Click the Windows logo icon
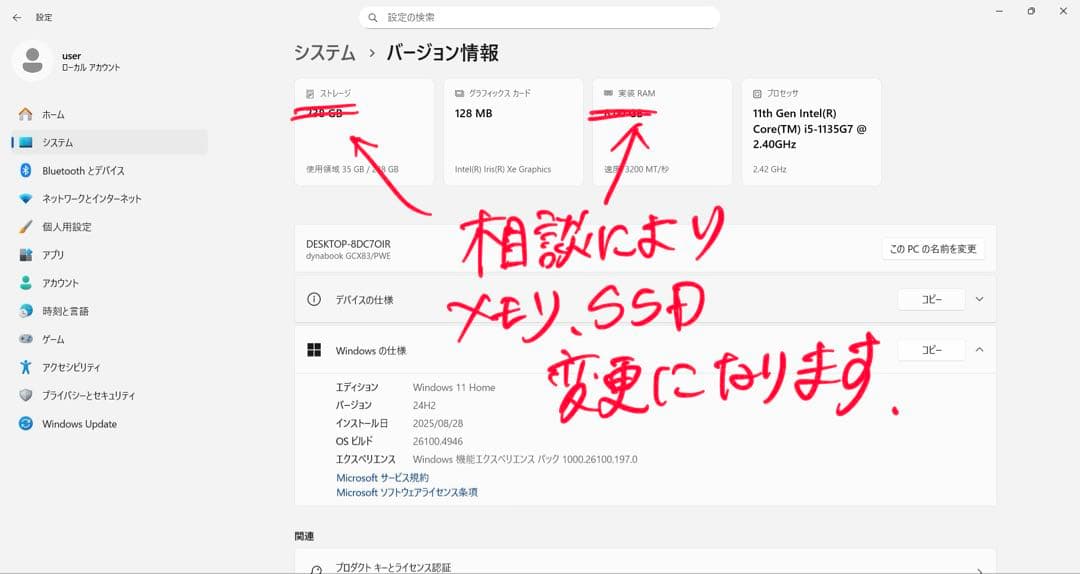 314,350
